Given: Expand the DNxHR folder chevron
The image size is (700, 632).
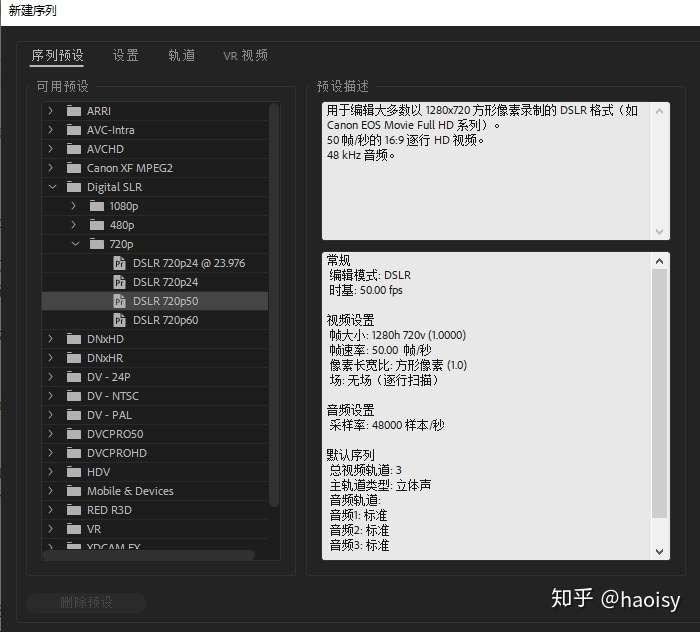Looking at the screenshot, I should (51, 358).
